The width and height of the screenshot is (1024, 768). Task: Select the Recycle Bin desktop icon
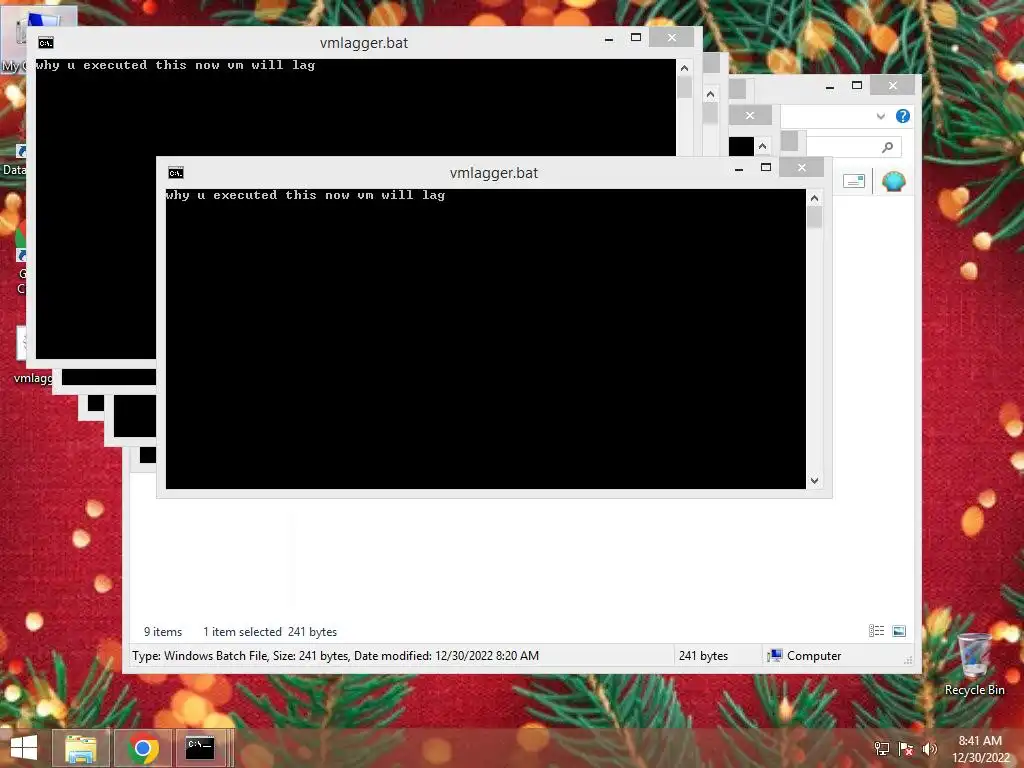pos(974,664)
